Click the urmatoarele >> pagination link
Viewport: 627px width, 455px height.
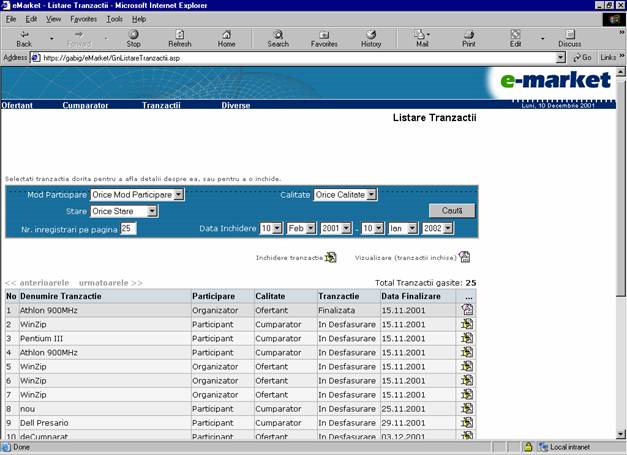tap(111, 283)
